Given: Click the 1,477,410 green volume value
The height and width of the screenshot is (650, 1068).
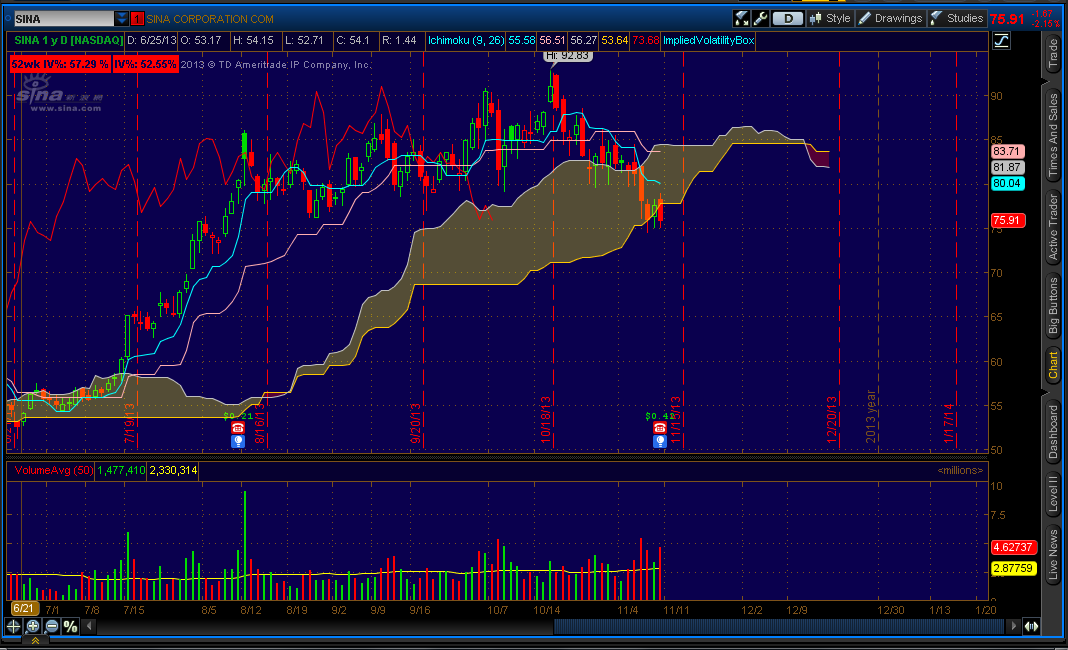Looking at the screenshot, I should point(121,470).
